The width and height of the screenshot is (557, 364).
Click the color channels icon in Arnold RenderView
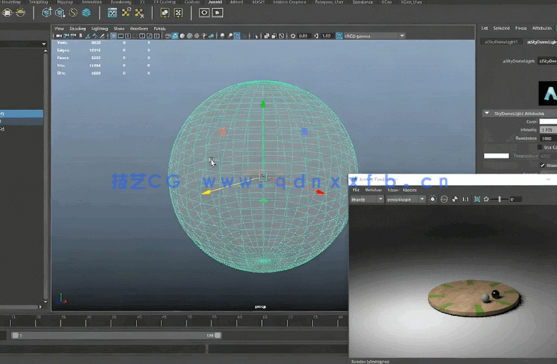[x=455, y=199]
